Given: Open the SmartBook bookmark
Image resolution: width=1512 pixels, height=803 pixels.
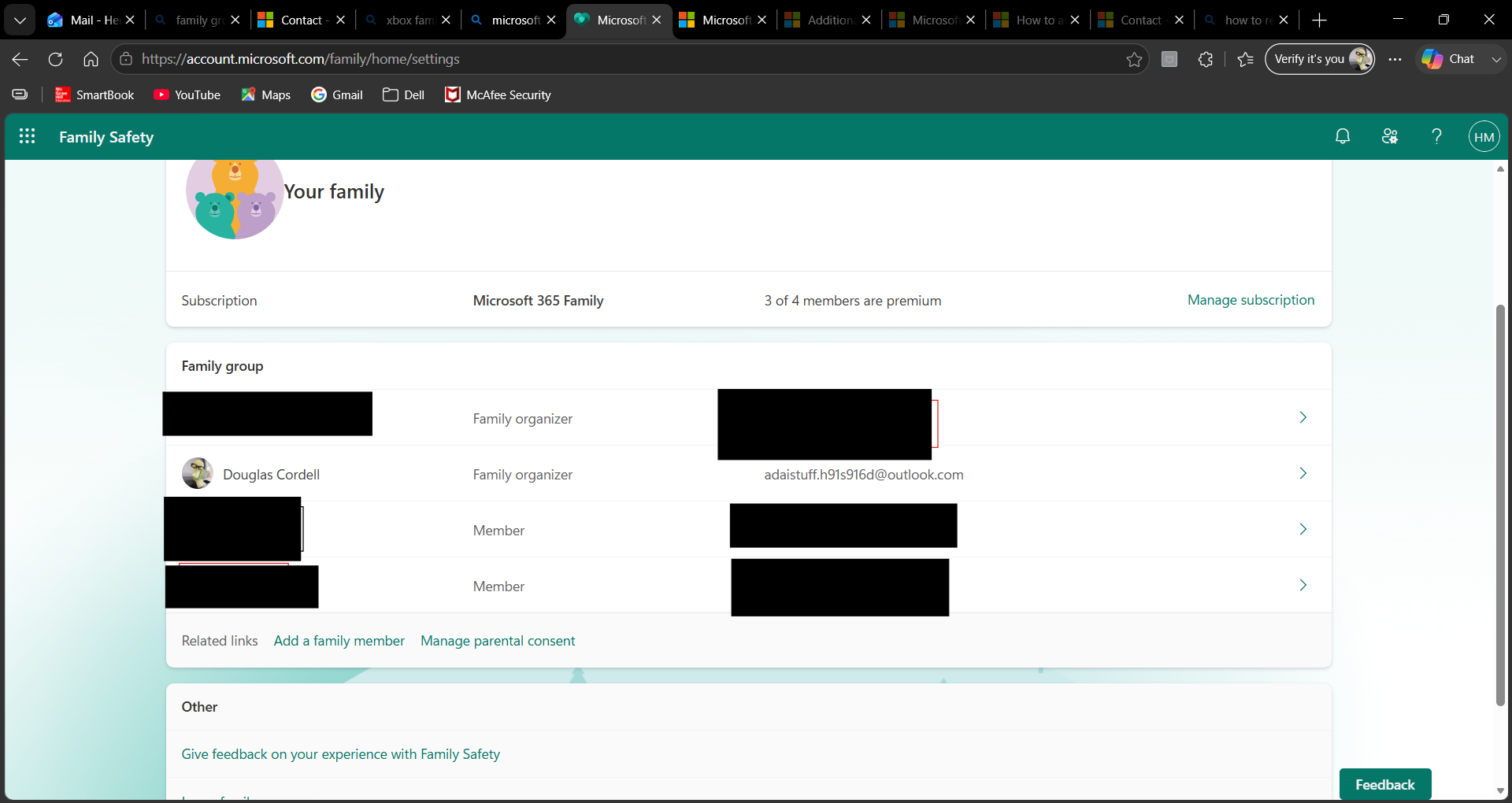Looking at the screenshot, I should pyautogui.click(x=94, y=94).
